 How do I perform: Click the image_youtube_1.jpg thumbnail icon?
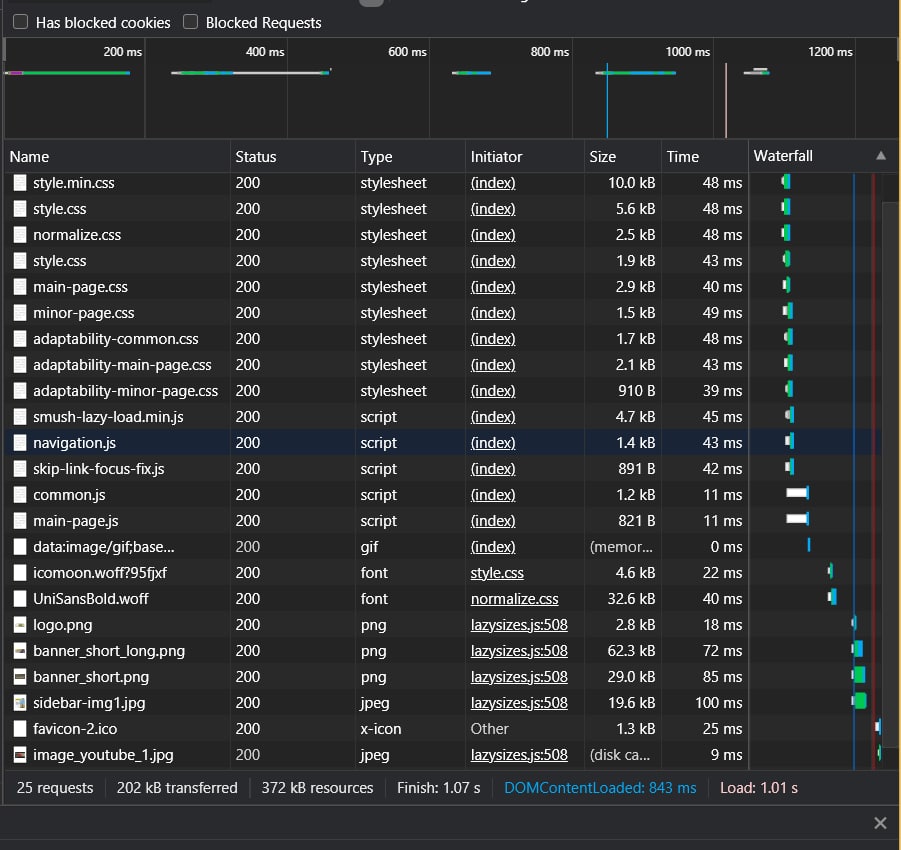tap(20, 755)
